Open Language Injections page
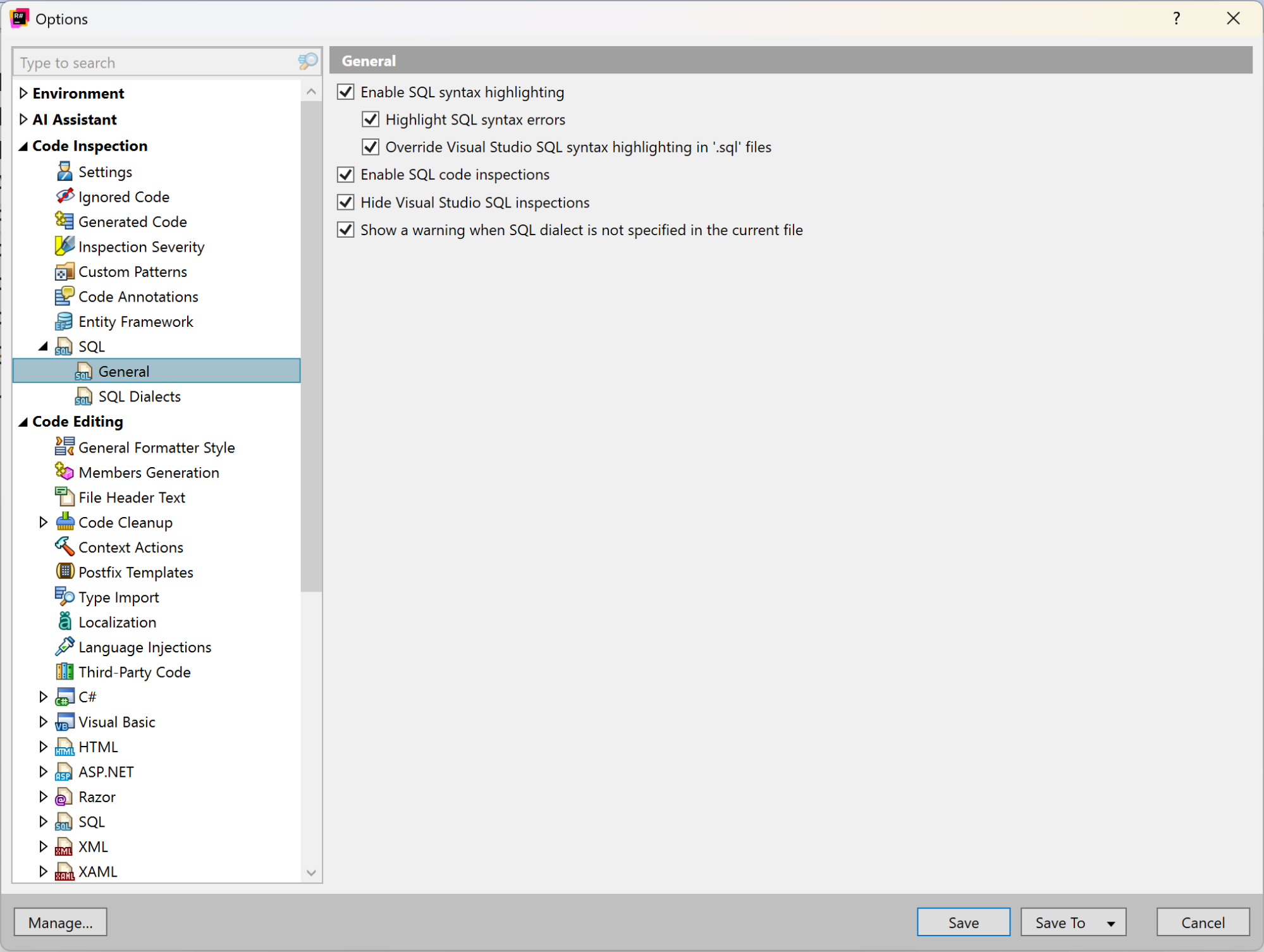This screenshot has width=1264, height=952. coord(145,647)
